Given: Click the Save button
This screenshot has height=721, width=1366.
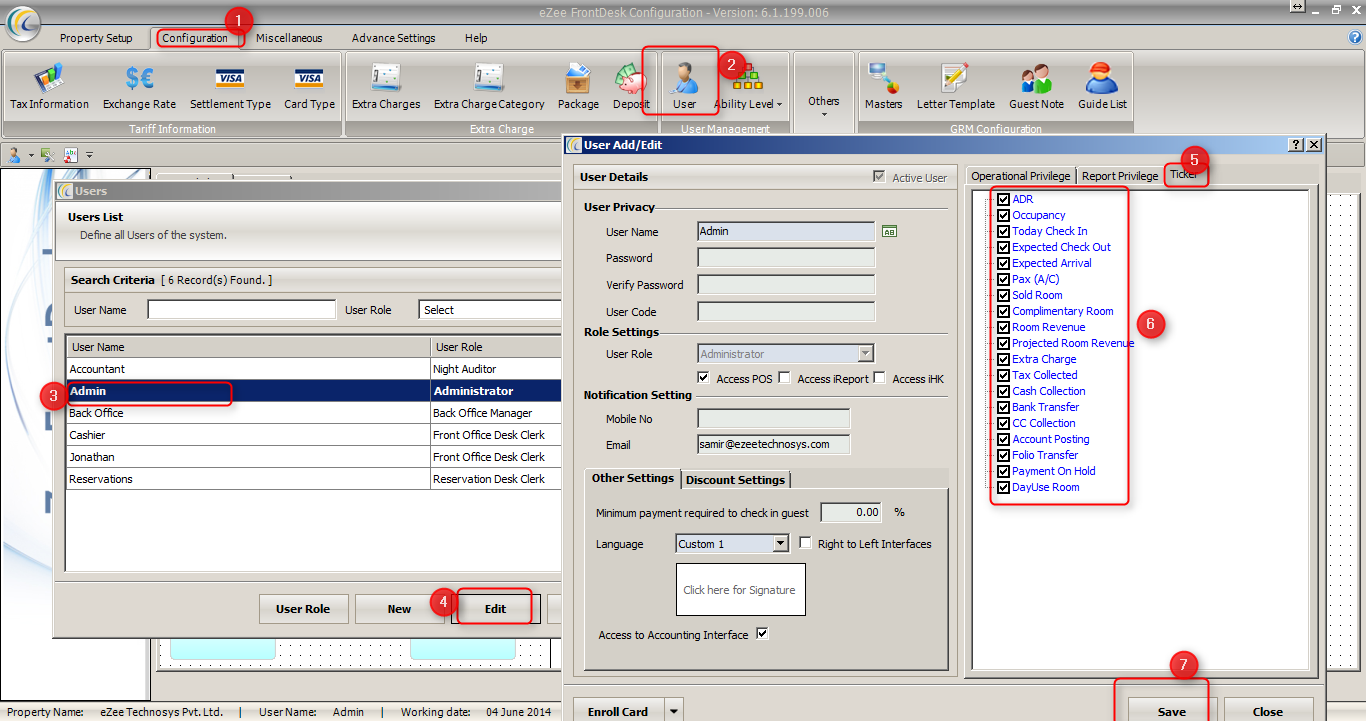Looking at the screenshot, I should (1172, 711).
